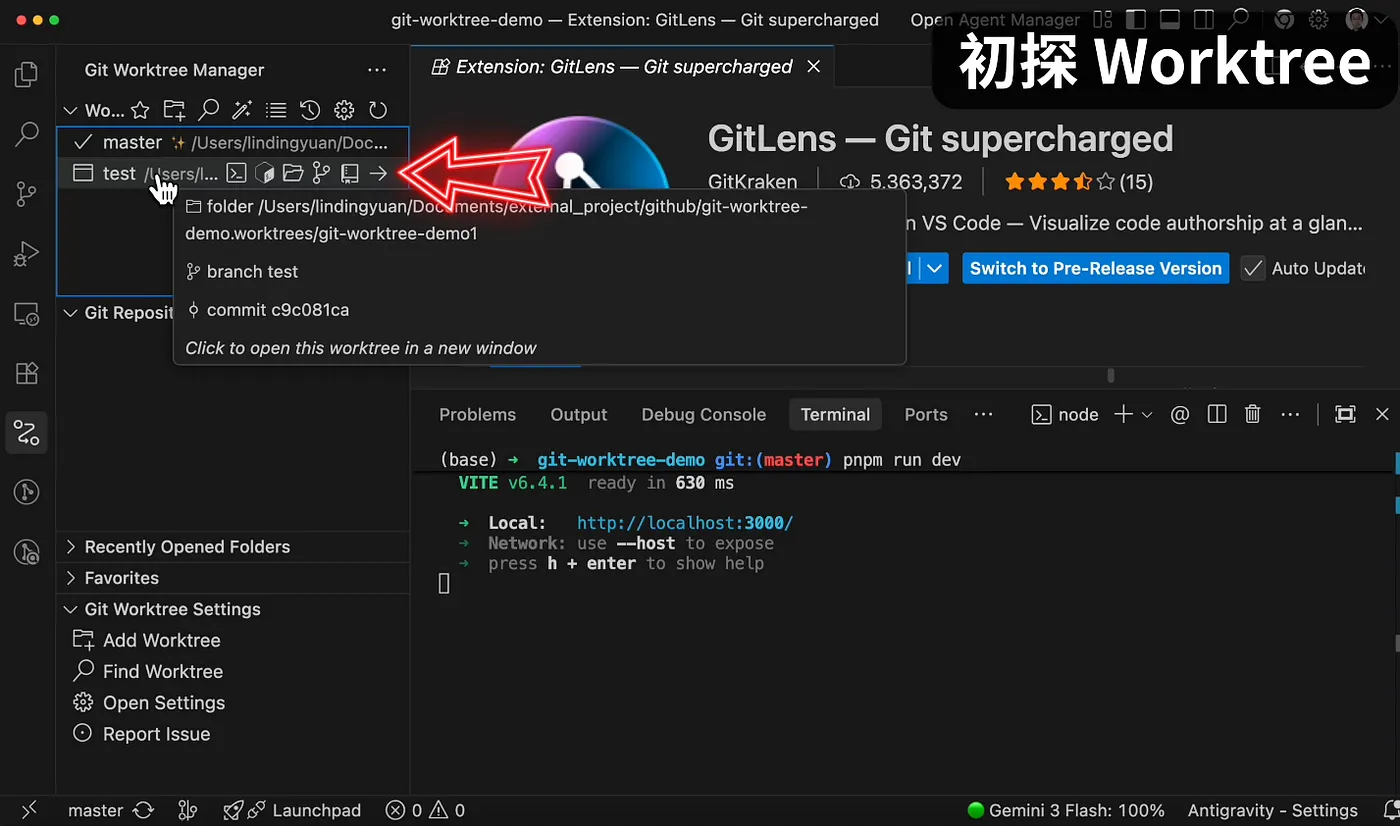
Task: Expand the Recently Opened Folders section
Action: [71, 547]
